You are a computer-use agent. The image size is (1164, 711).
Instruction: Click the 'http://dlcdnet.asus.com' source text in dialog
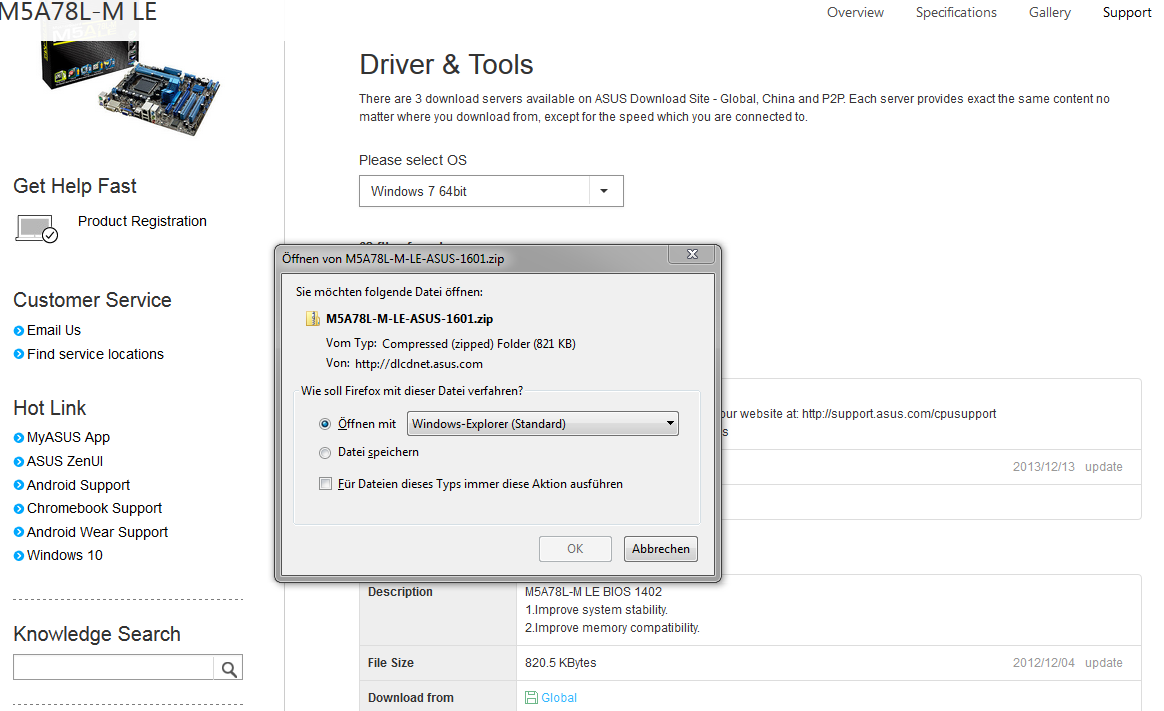coord(419,364)
